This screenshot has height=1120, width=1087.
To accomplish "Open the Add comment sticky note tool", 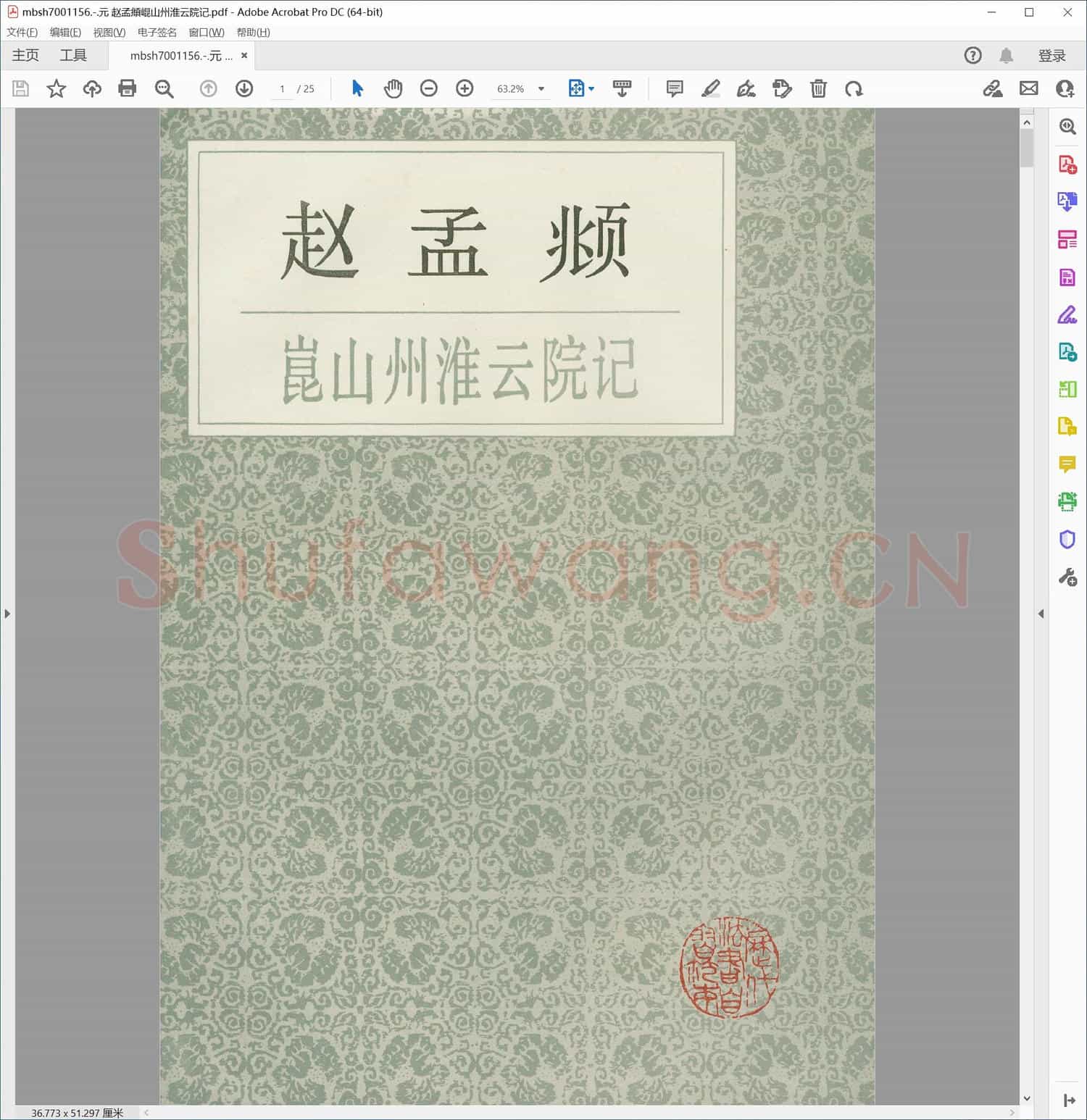I will tap(674, 88).
